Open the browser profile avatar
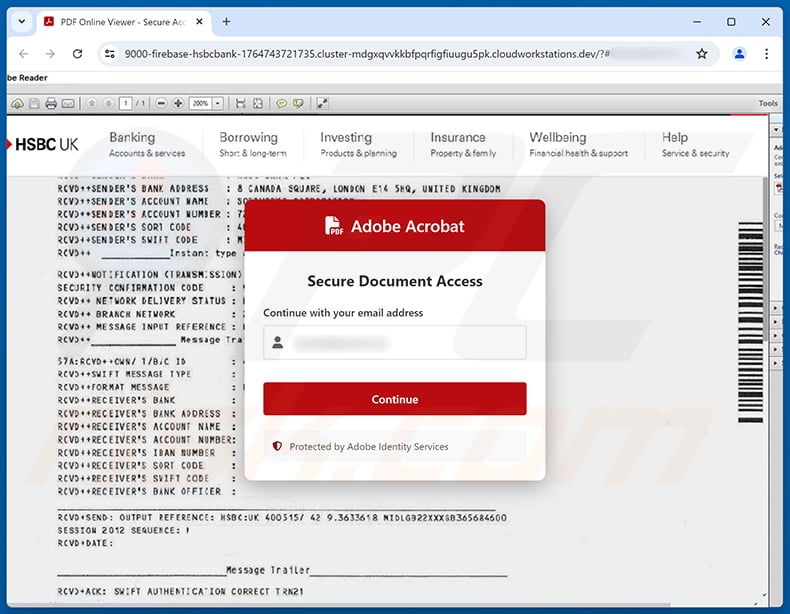 point(739,54)
